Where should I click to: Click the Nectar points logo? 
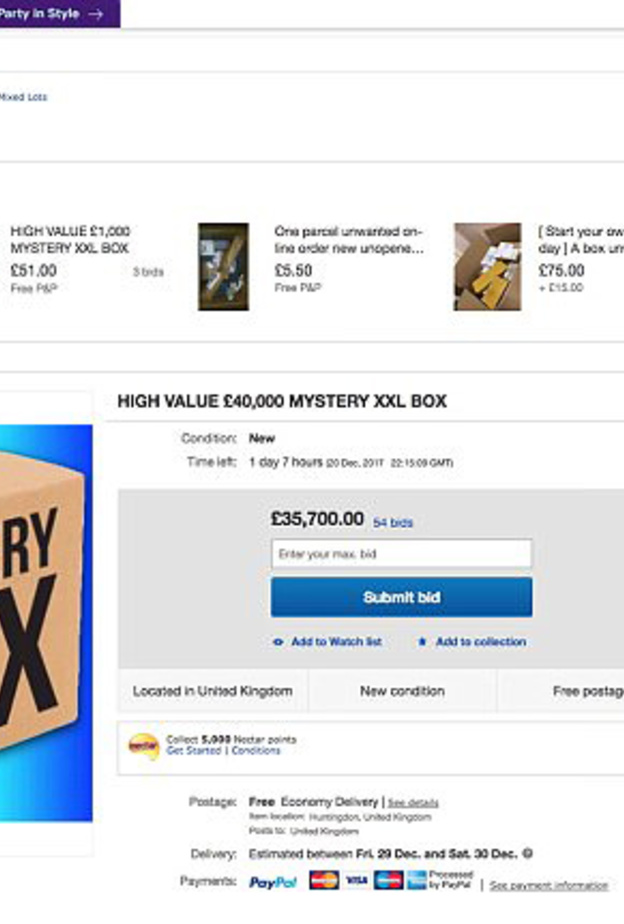click(143, 746)
